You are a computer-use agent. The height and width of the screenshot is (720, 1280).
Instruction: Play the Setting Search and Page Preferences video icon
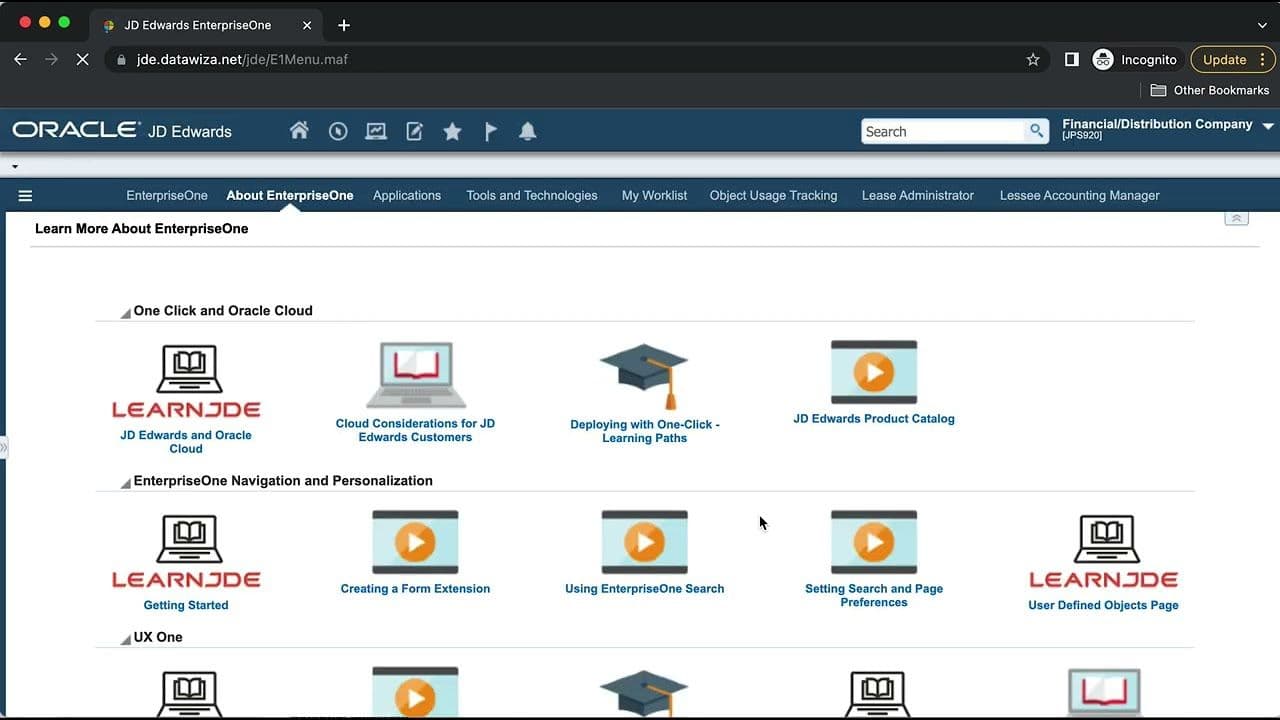(874, 542)
